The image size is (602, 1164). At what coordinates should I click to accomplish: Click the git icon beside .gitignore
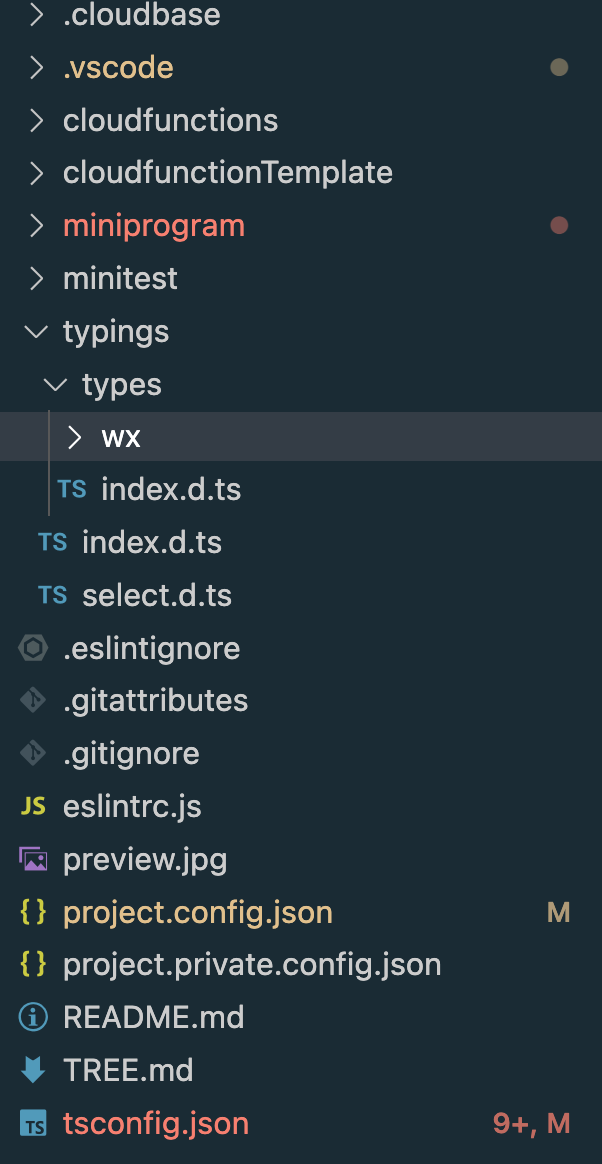pyautogui.click(x=33, y=753)
